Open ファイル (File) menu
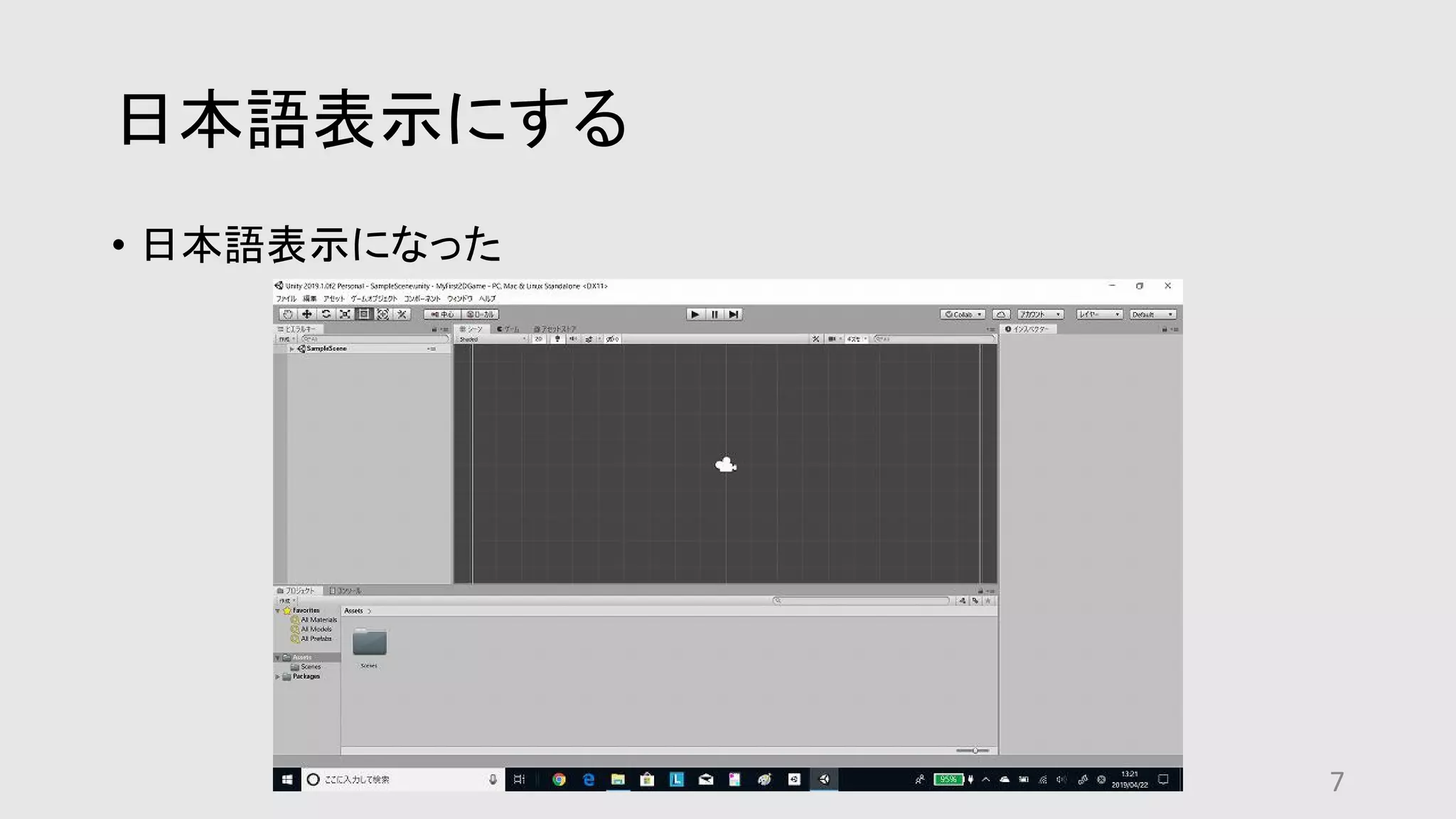1456x819 pixels. pos(286,299)
